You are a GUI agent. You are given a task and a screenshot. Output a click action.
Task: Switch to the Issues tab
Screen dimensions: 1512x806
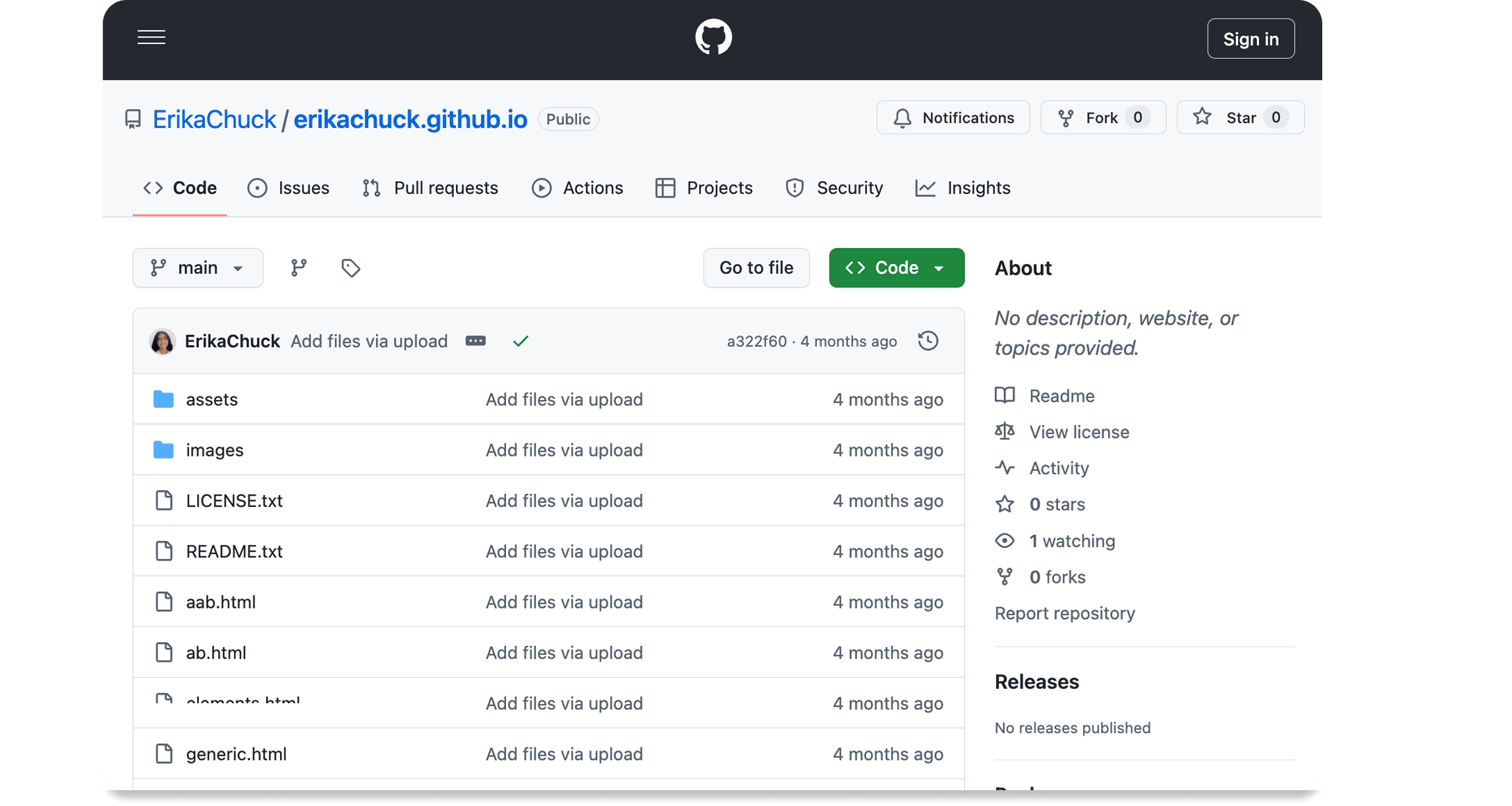tap(289, 188)
